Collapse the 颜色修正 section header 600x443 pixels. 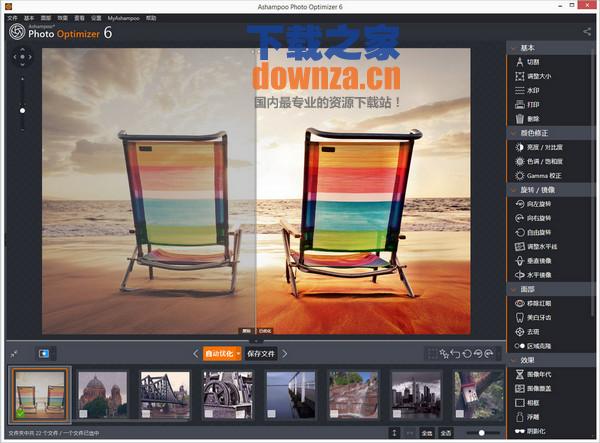tap(549, 133)
